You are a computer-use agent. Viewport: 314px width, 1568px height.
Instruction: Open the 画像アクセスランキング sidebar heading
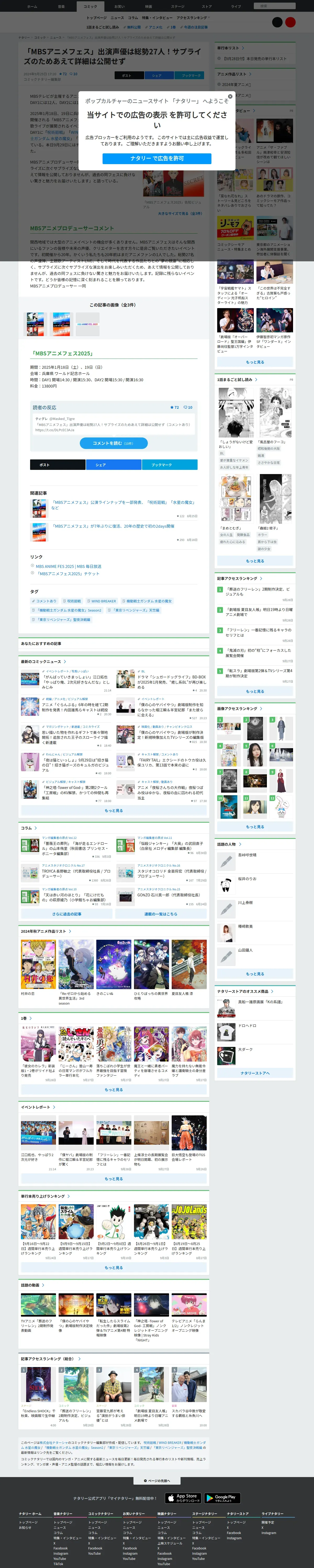pos(240,708)
